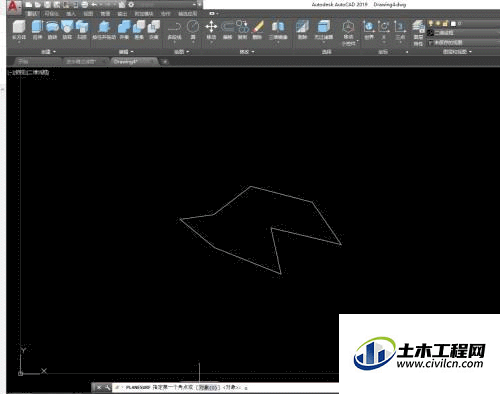
Task: Select the Revolve (旋转) tool
Action: pos(52,30)
